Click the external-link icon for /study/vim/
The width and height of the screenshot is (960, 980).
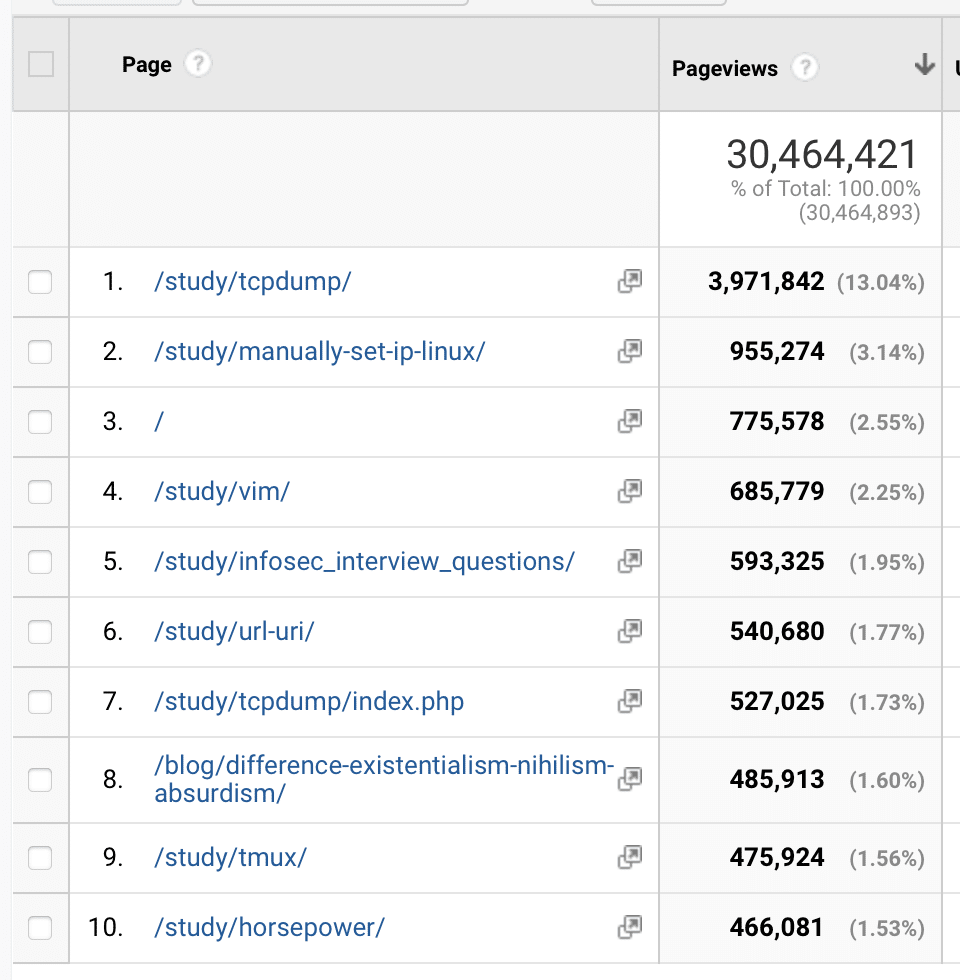630,491
